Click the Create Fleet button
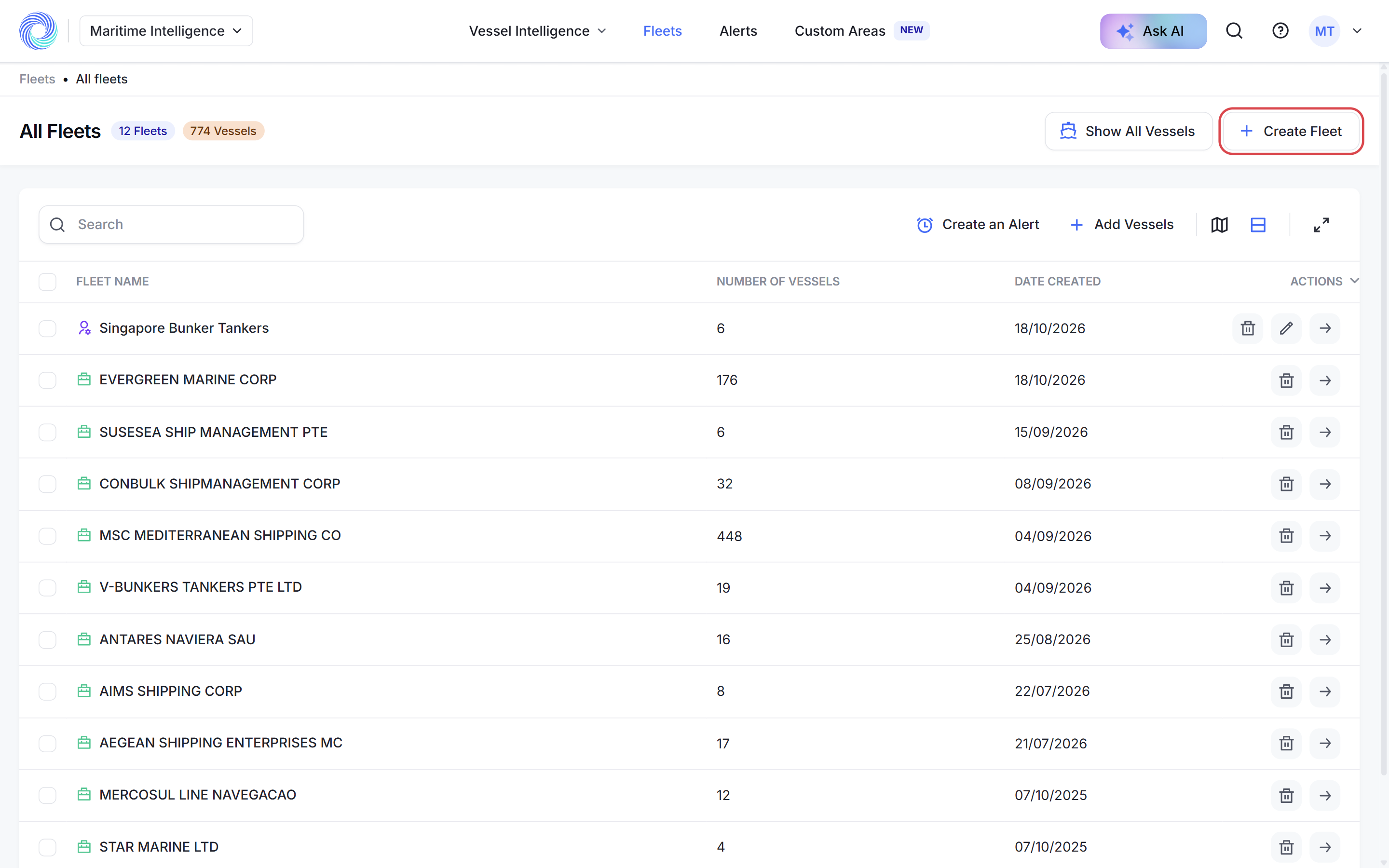Screen dimensions: 1389x868 tap(1291, 131)
